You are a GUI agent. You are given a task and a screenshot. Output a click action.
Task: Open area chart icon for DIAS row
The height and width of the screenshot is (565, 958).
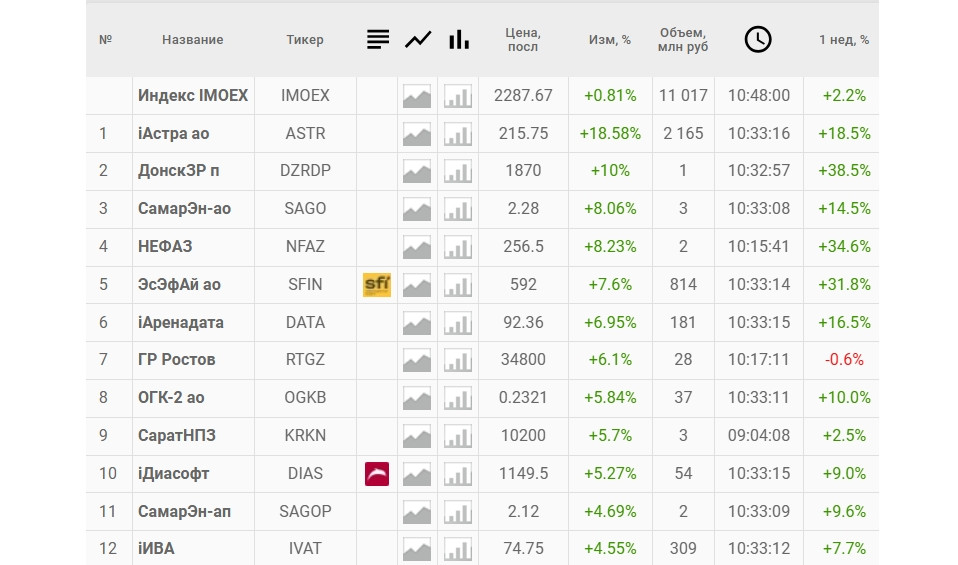[x=417, y=474]
